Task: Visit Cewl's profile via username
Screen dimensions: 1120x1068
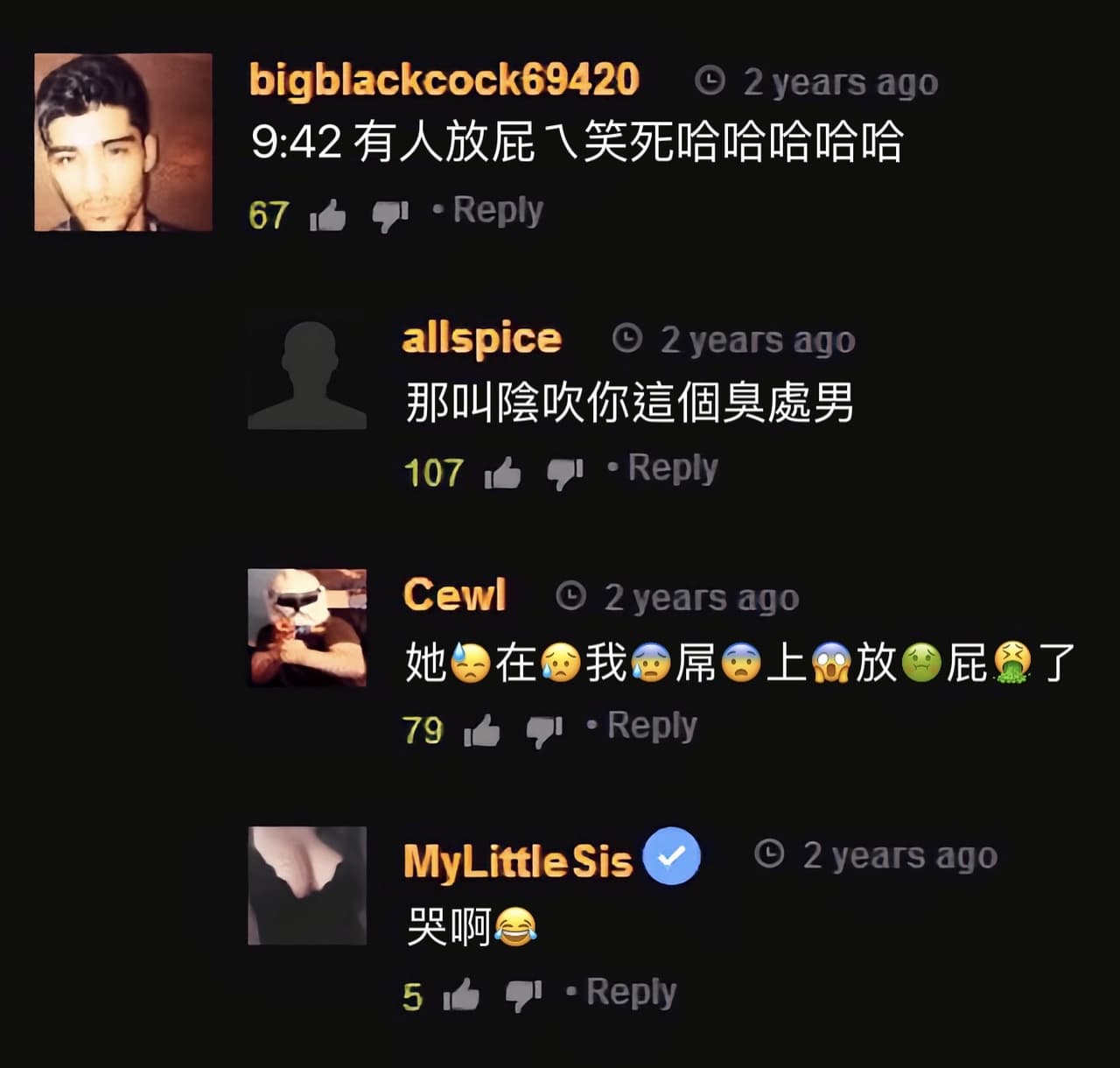Action: coord(455,595)
